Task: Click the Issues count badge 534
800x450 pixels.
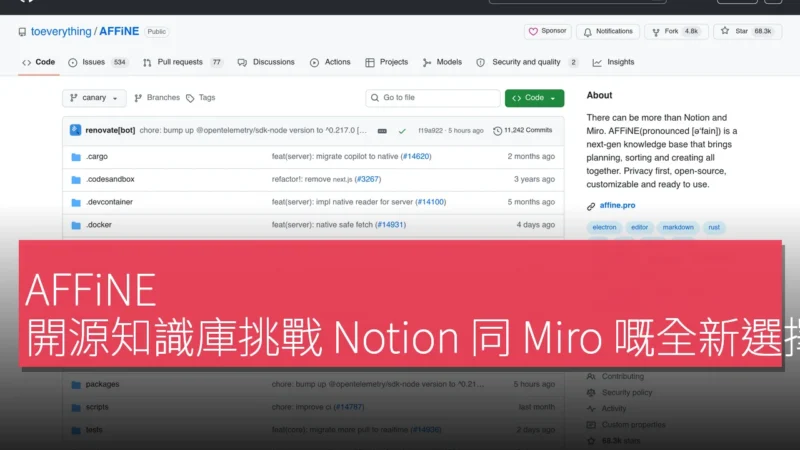Action: click(119, 62)
